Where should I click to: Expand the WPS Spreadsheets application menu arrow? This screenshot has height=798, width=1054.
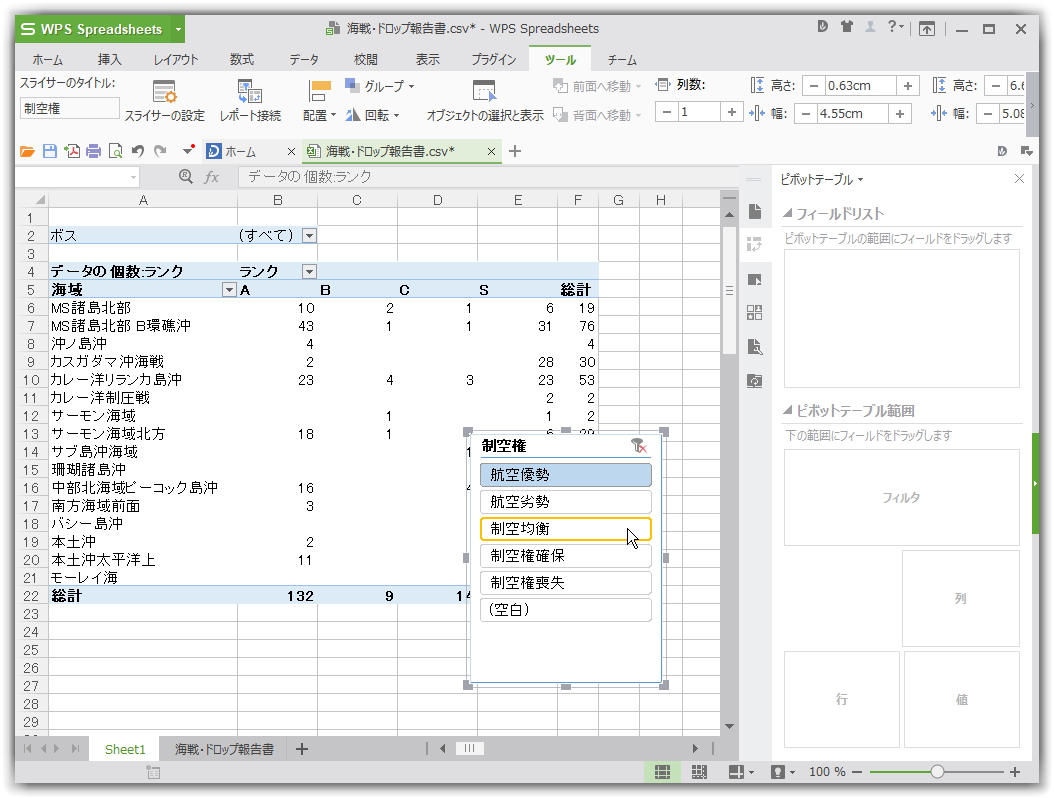click(x=178, y=30)
